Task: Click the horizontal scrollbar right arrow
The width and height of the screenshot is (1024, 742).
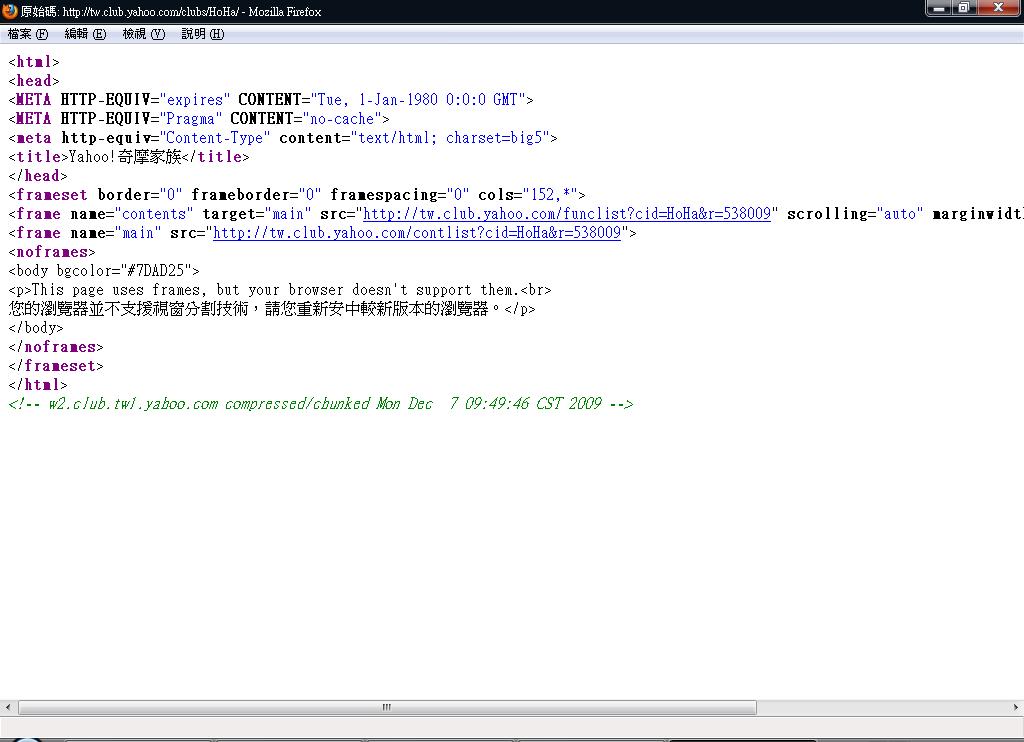Action: tap(1015, 707)
